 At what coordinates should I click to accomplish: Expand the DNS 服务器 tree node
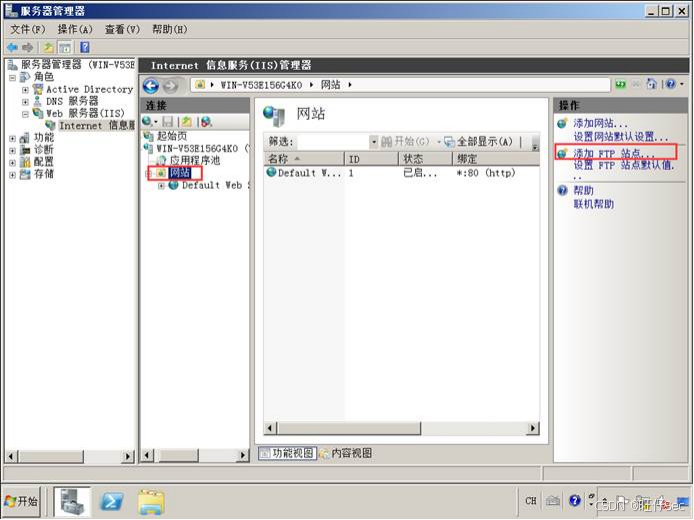pyautogui.click(x=25, y=102)
